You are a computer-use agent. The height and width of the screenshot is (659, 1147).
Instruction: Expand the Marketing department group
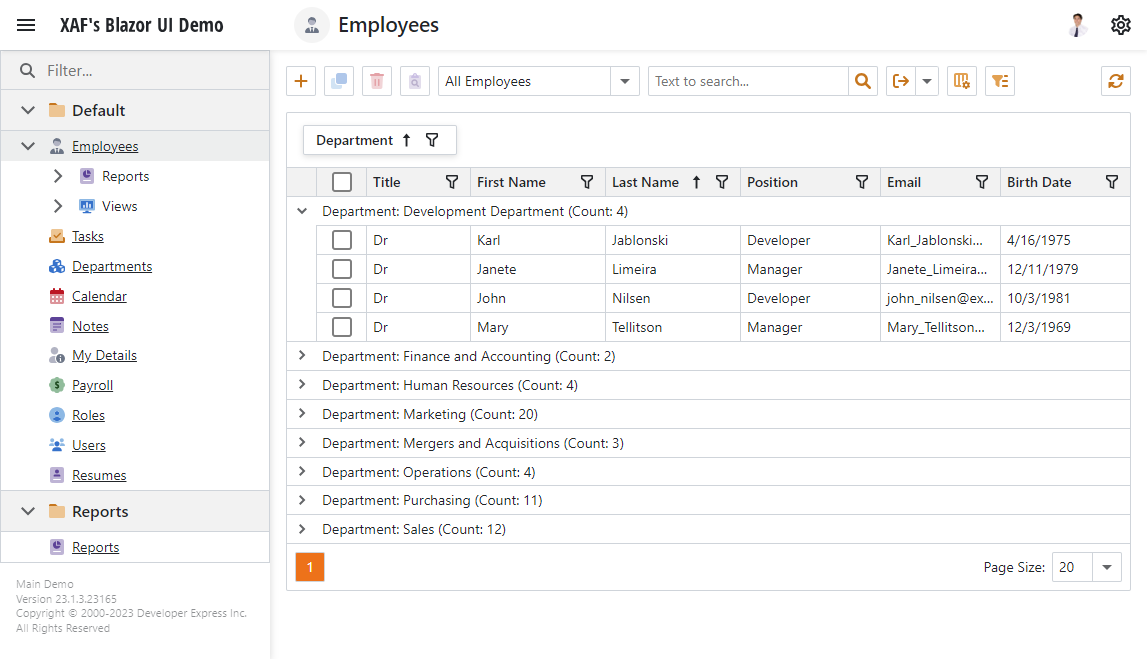tap(302, 414)
